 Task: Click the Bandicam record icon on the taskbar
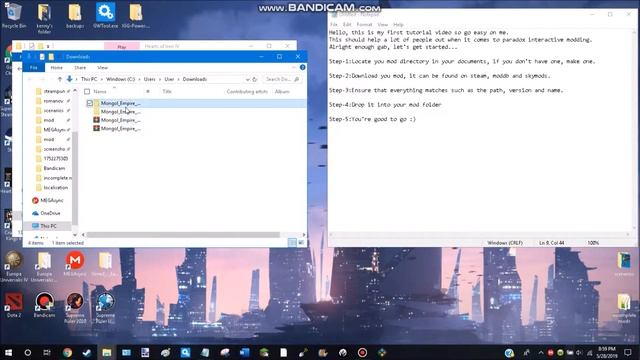click(x=362, y=352)
